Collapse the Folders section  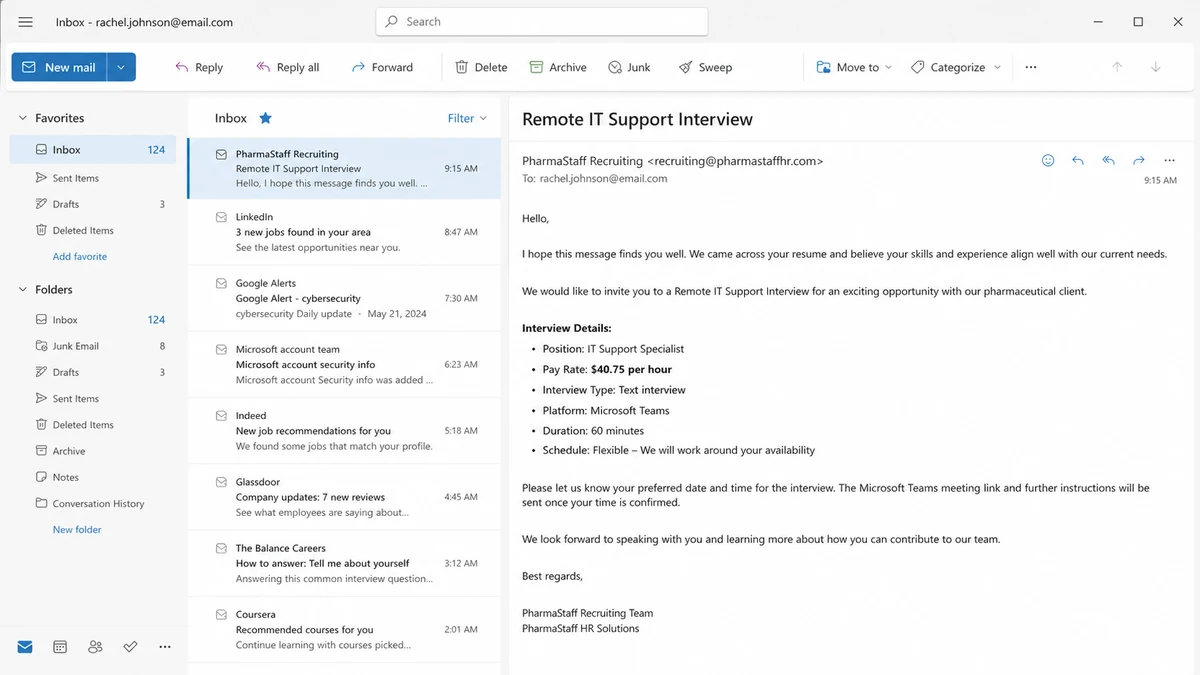click(x=23, y=290)
